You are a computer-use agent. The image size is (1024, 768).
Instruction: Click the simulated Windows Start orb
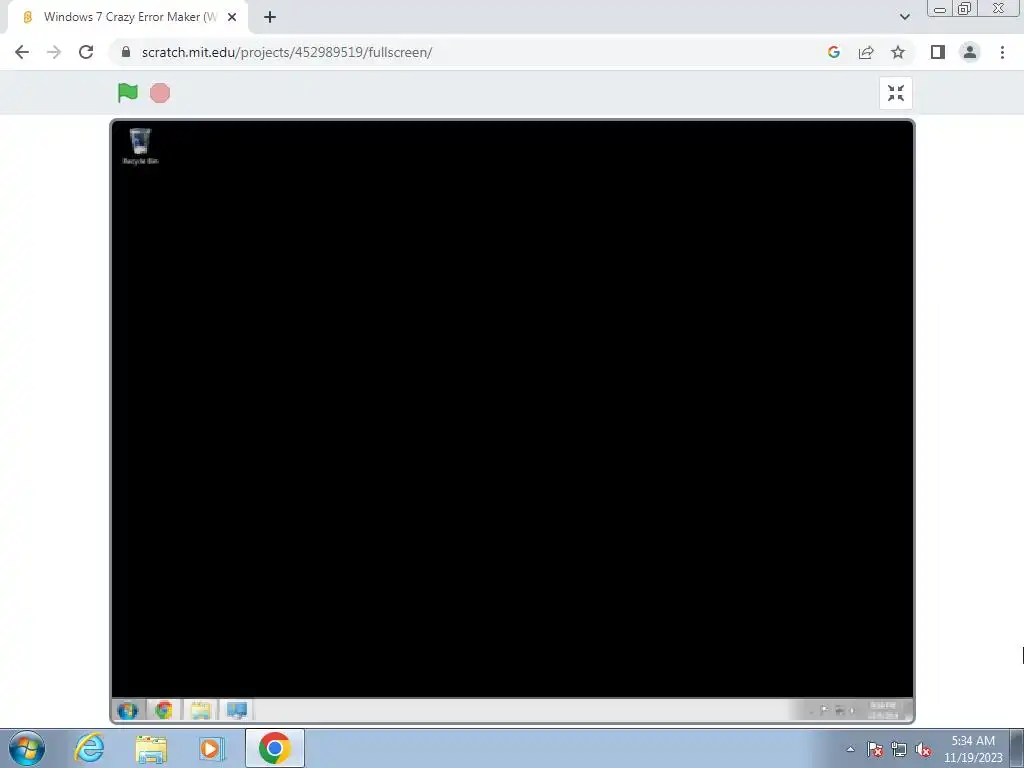pyautogui.click(x=128, y=710)
